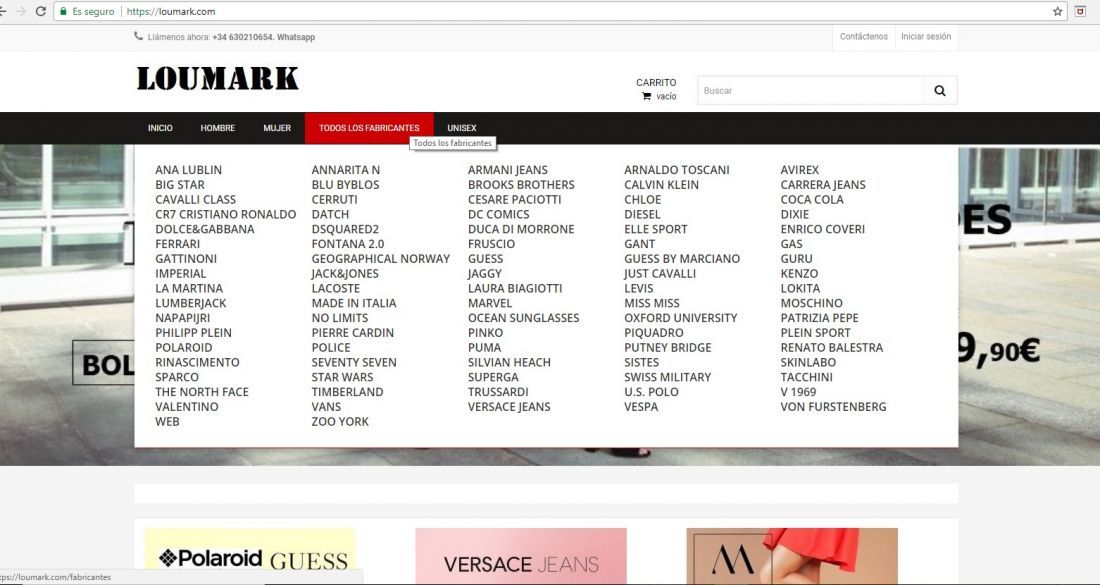Select BROOKS BROTHERS brand

pos(521,184)
